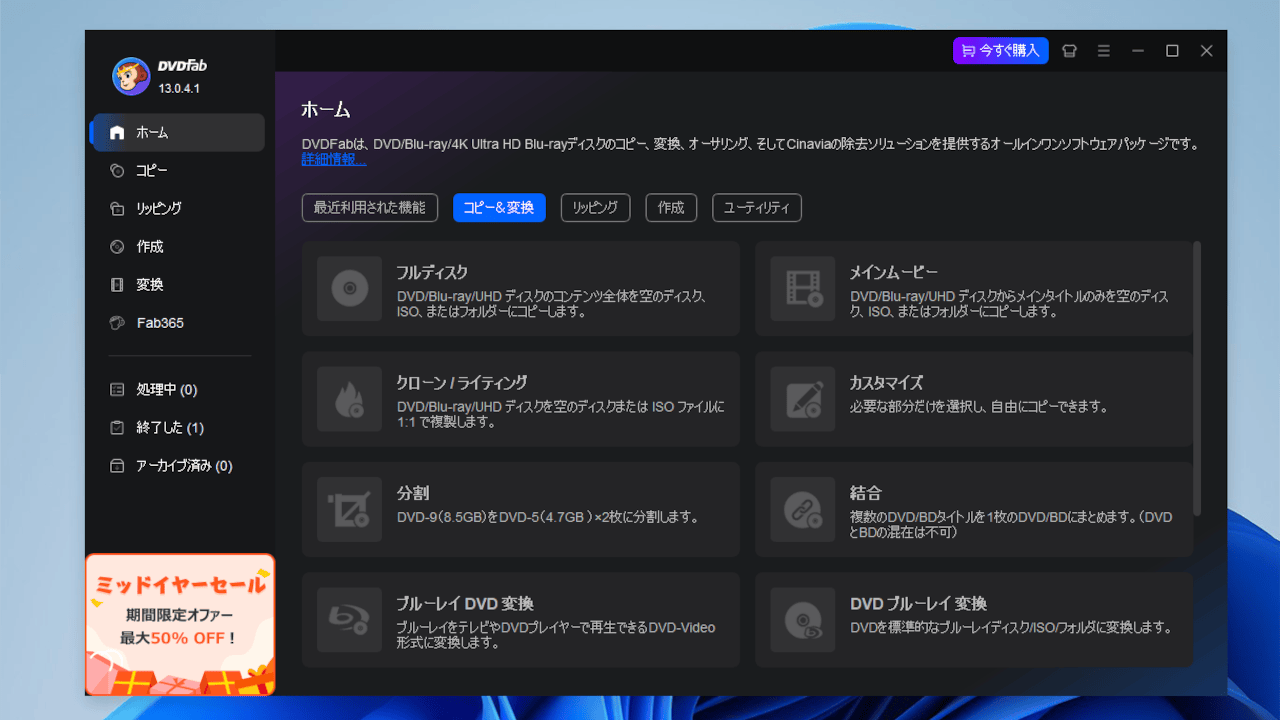This screenshot has width=1280, height=720.
Task: Click the 今すぐ購入 button
Action: click(x=1000, y=51)
